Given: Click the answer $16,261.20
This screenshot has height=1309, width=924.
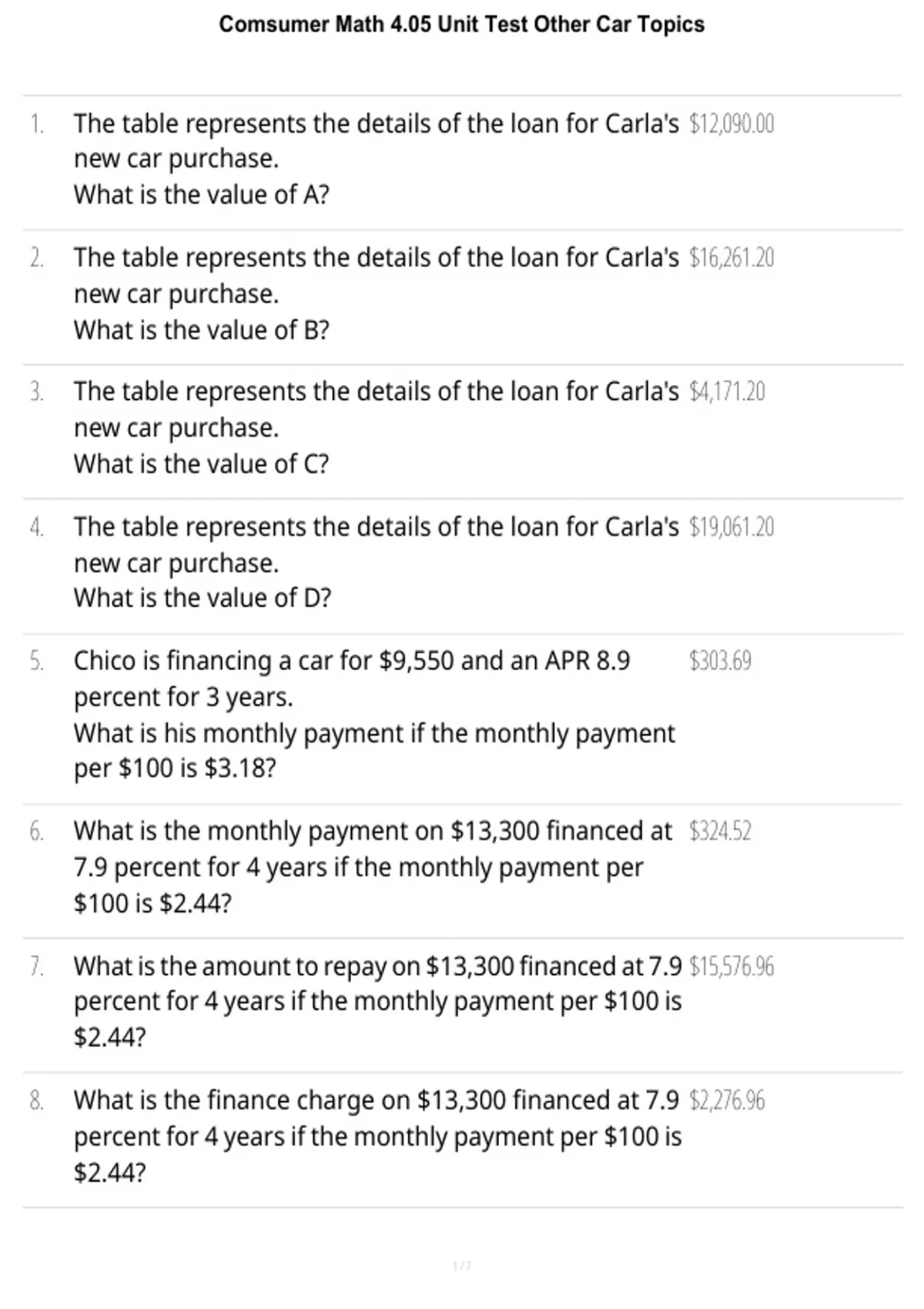Looking at the screenshot, I should (x=731, y=258).
